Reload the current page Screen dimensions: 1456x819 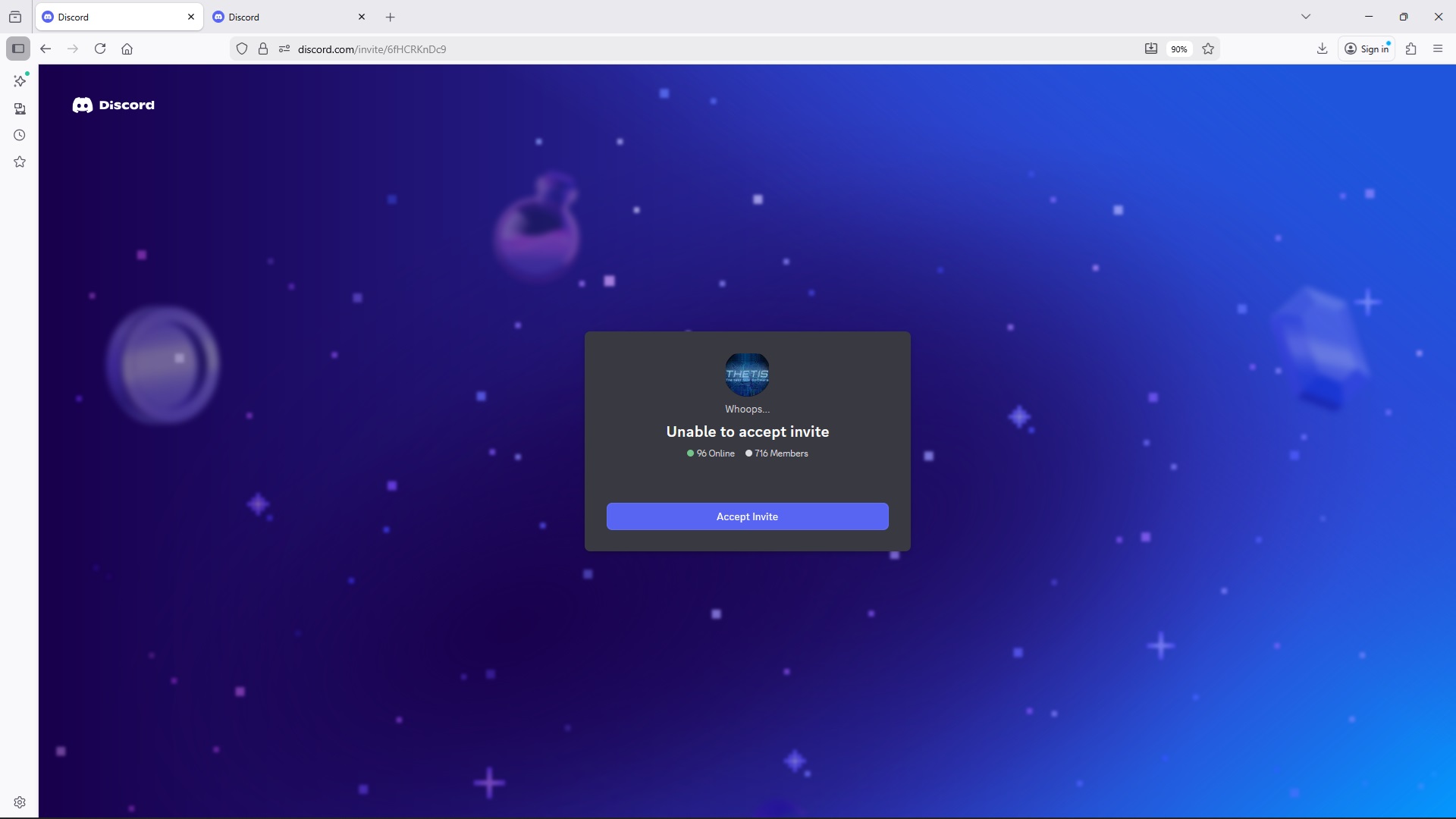99,49
